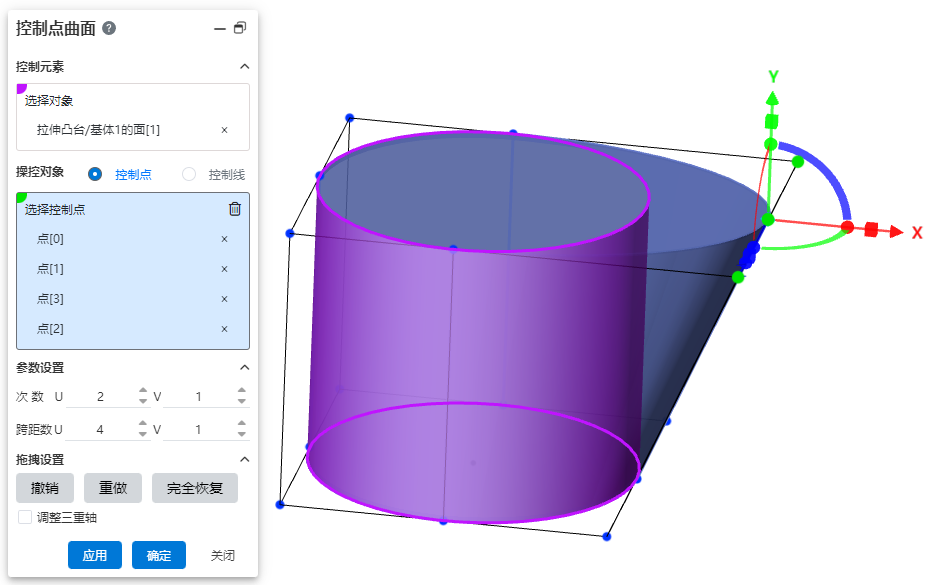Click the 确定 button
935x585 pixels.
(159, 555)
